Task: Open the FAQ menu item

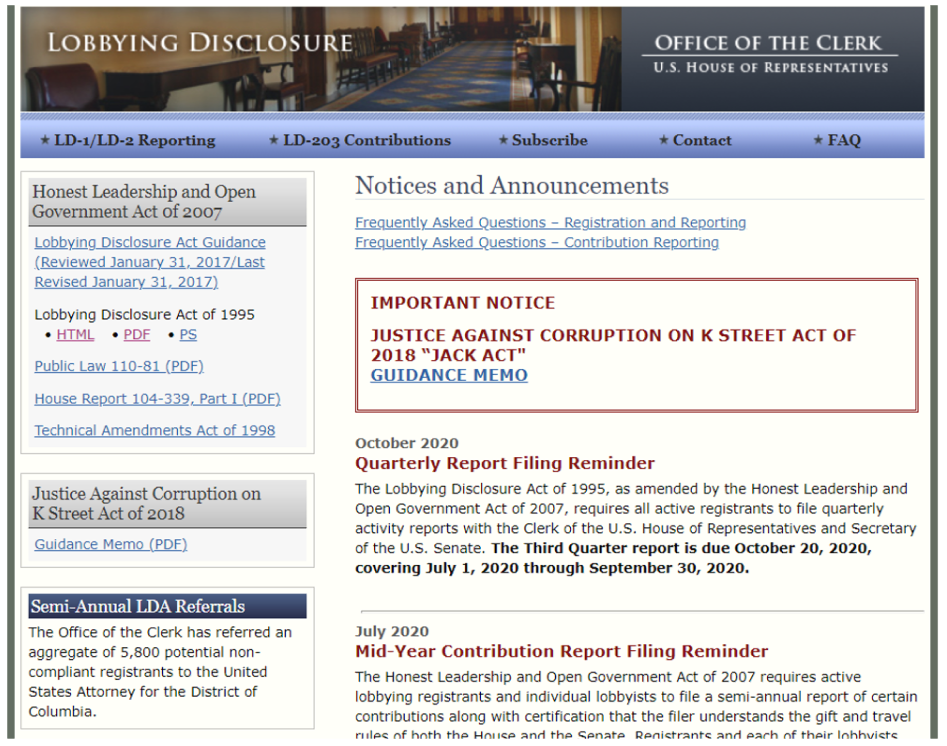Action: pos(837,140)
